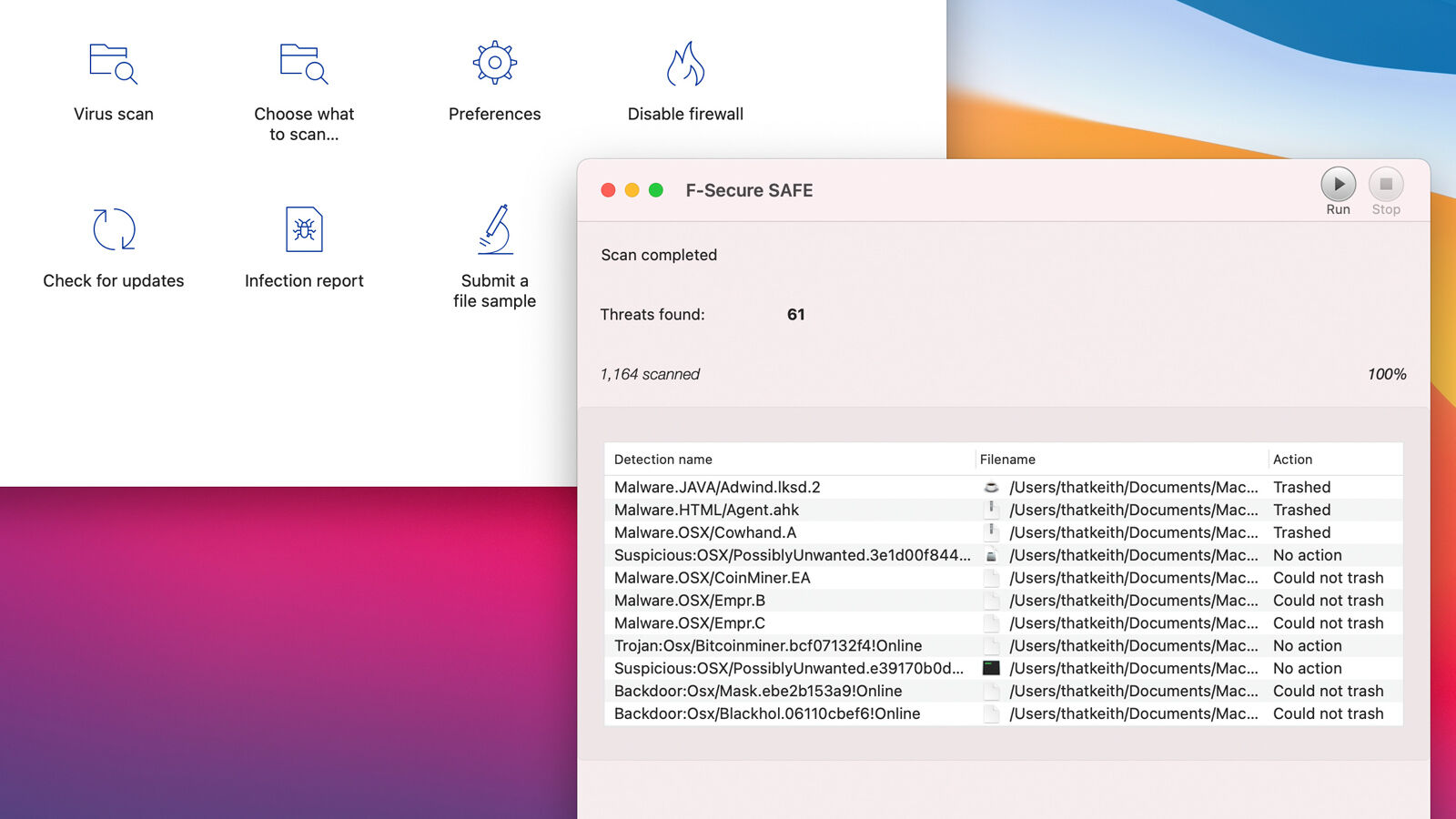Select the Backdoor:Osx/Mask detection row

pos(758,692)
